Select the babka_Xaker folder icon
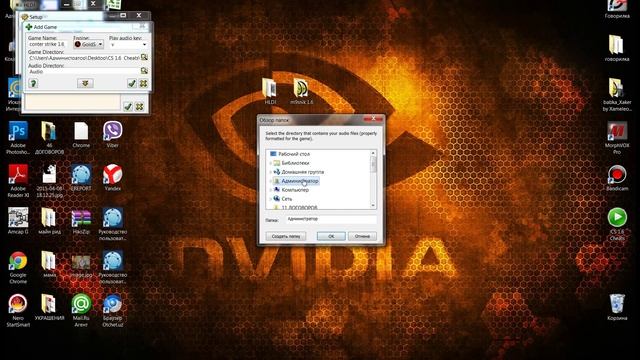 617,94
